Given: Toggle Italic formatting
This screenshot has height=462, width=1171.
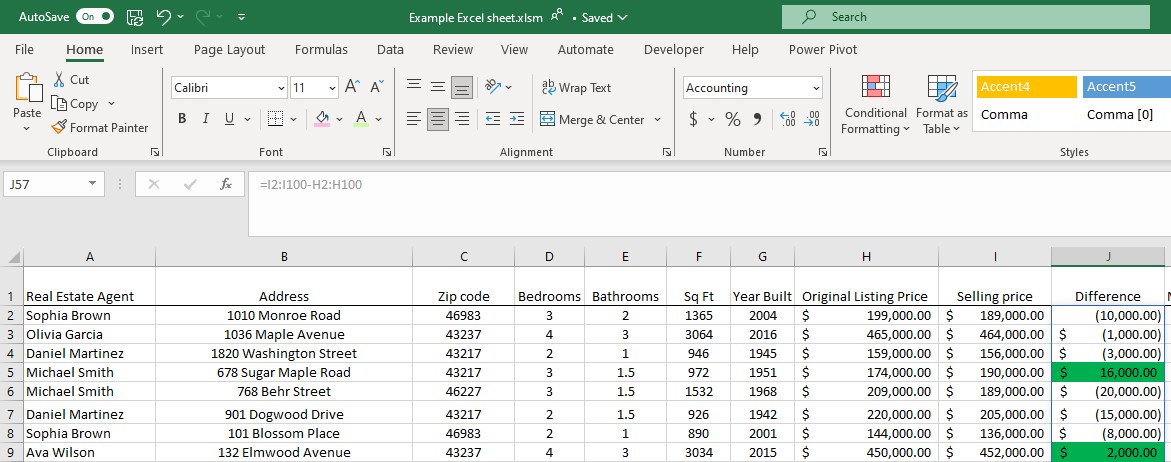Looking at the screenshot, I should click(206, 119).
